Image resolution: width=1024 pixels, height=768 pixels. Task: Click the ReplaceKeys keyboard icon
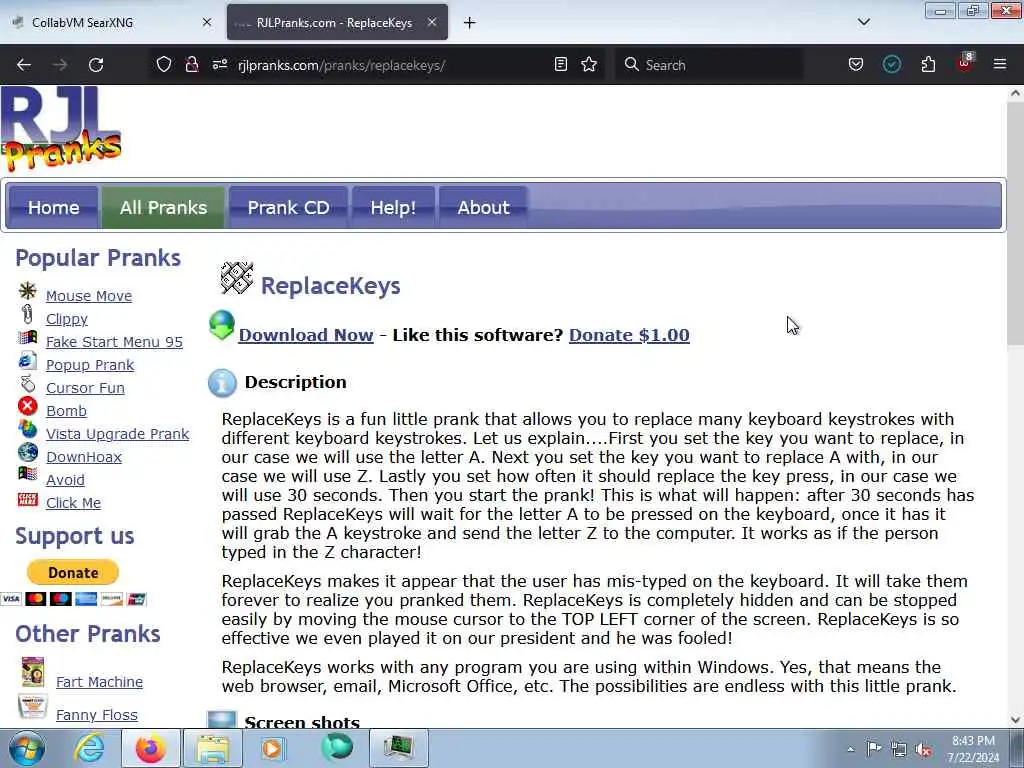[x=236, y=278]
